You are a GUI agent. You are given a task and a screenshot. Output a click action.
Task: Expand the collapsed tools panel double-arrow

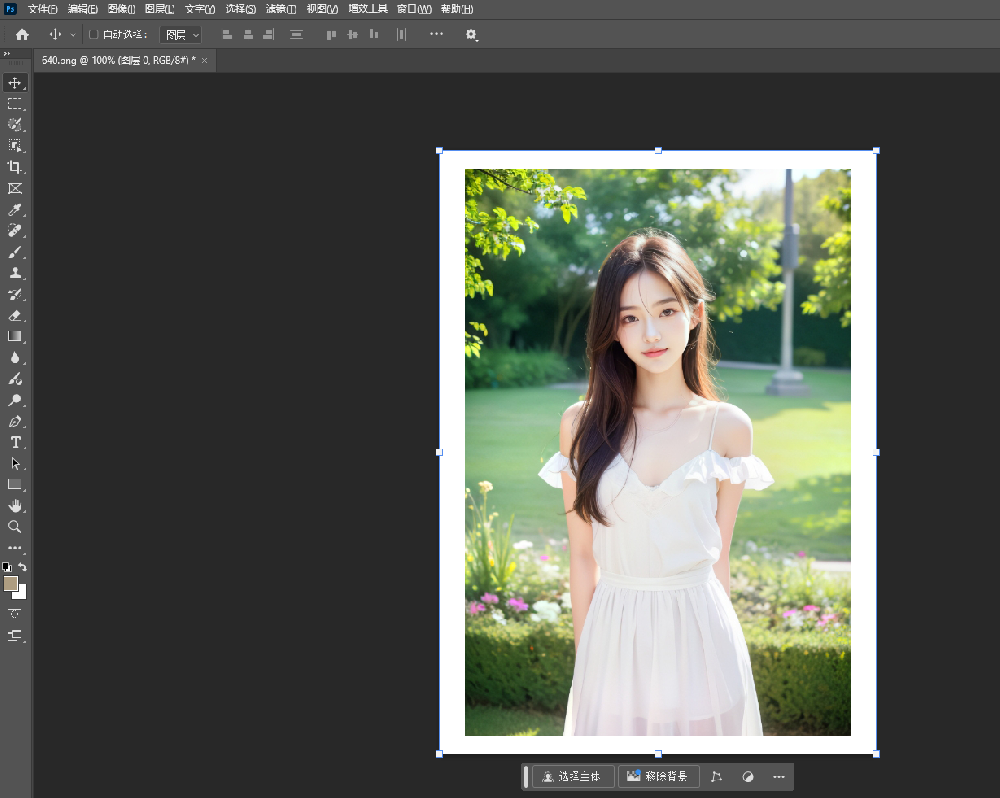point(8,54)
